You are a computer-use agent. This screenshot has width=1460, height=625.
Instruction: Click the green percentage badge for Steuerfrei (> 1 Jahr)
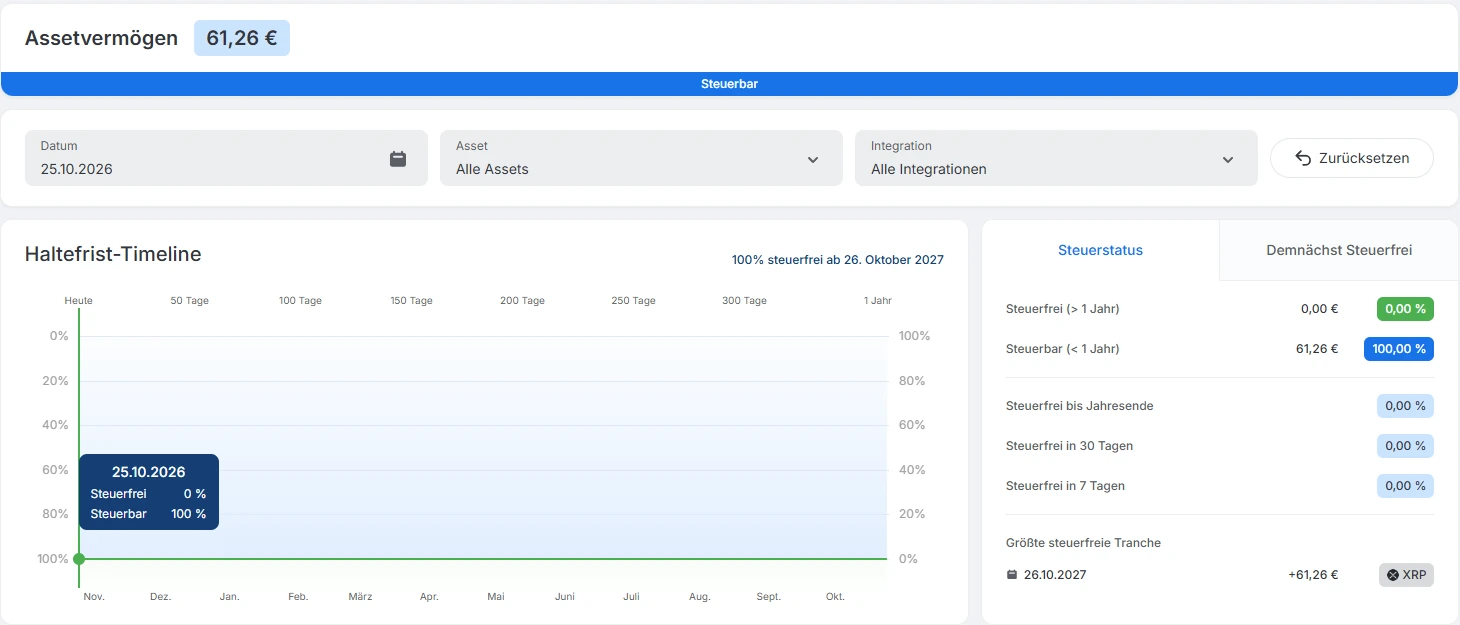tap(1405, 309)
